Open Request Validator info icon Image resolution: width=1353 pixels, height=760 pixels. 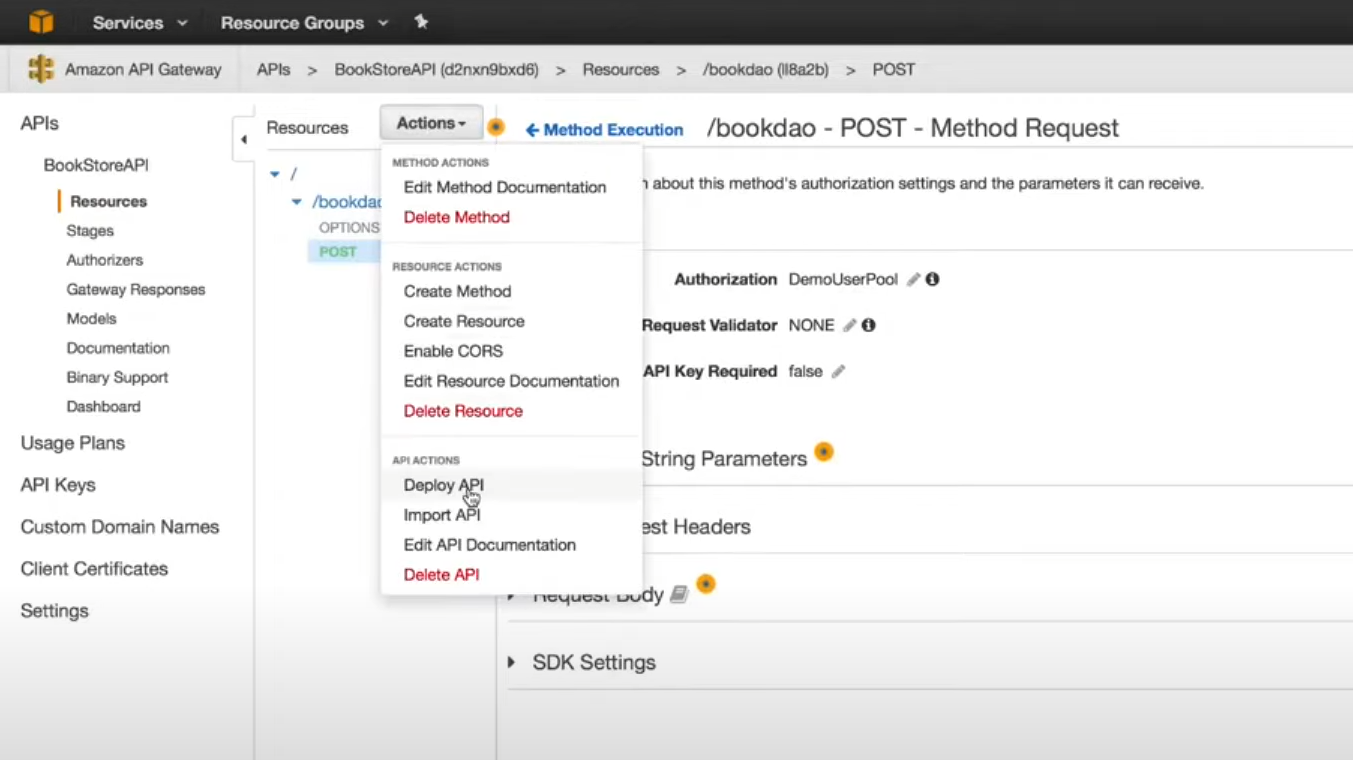(868, 326)
